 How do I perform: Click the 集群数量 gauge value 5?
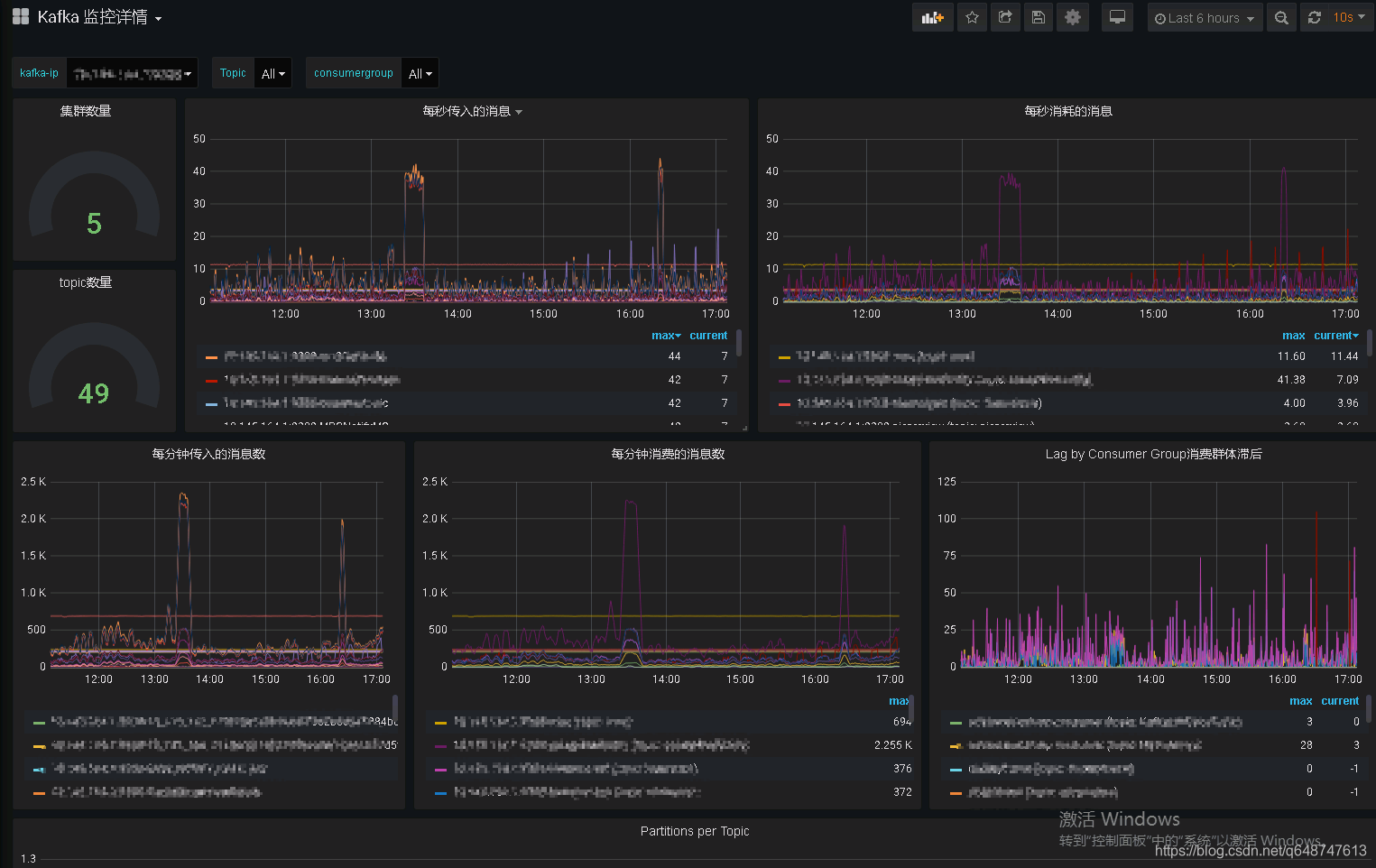[x=94, y=223]
